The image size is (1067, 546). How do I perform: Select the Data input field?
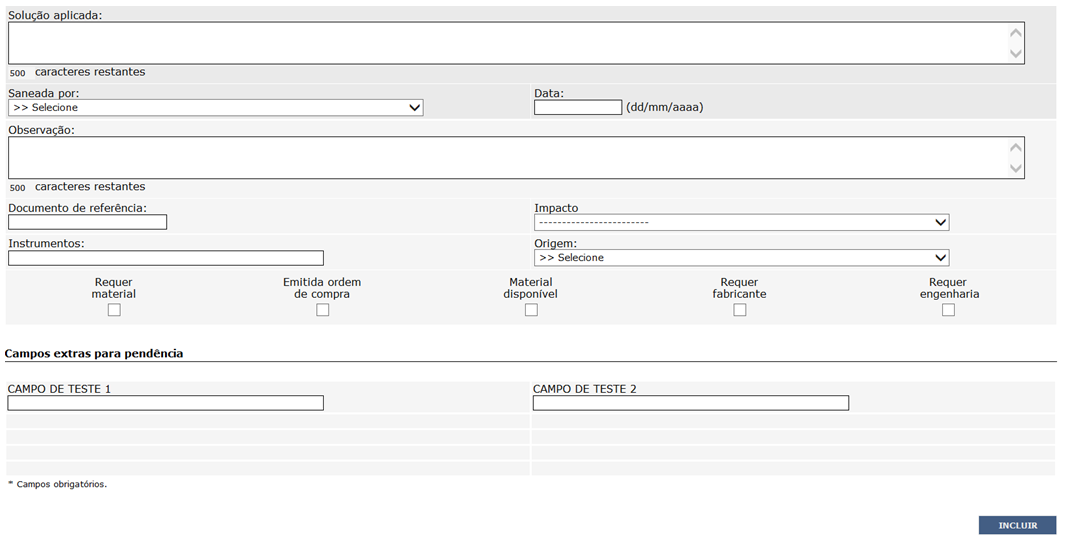(578, 107)
